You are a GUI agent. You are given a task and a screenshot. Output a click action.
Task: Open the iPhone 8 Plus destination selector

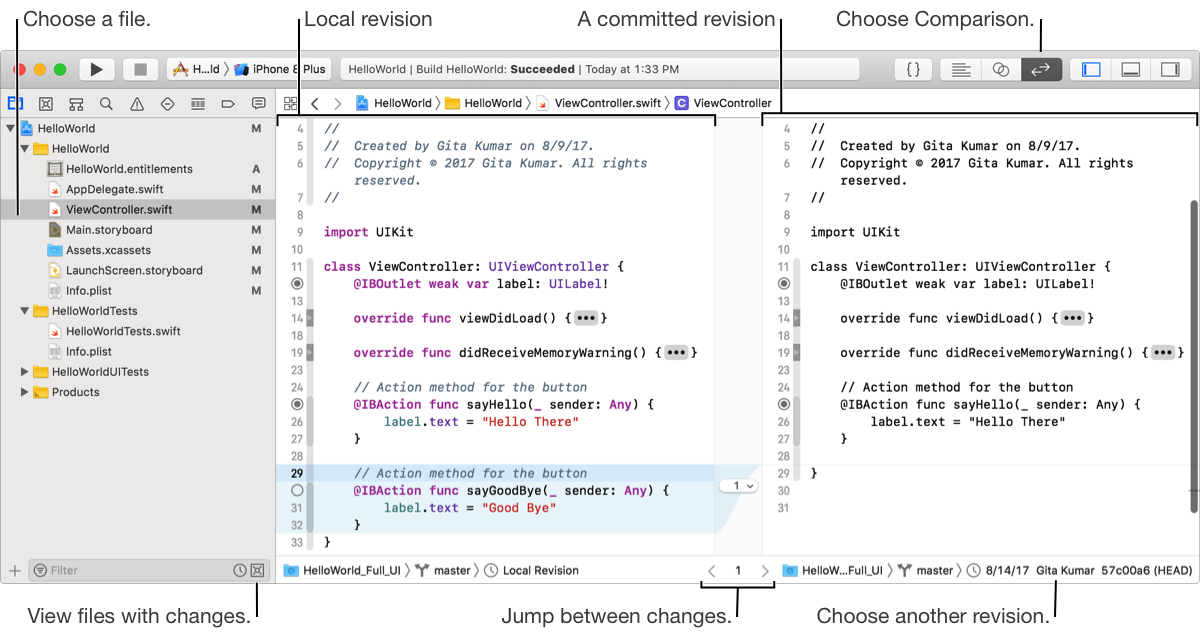tap(280, 69)
